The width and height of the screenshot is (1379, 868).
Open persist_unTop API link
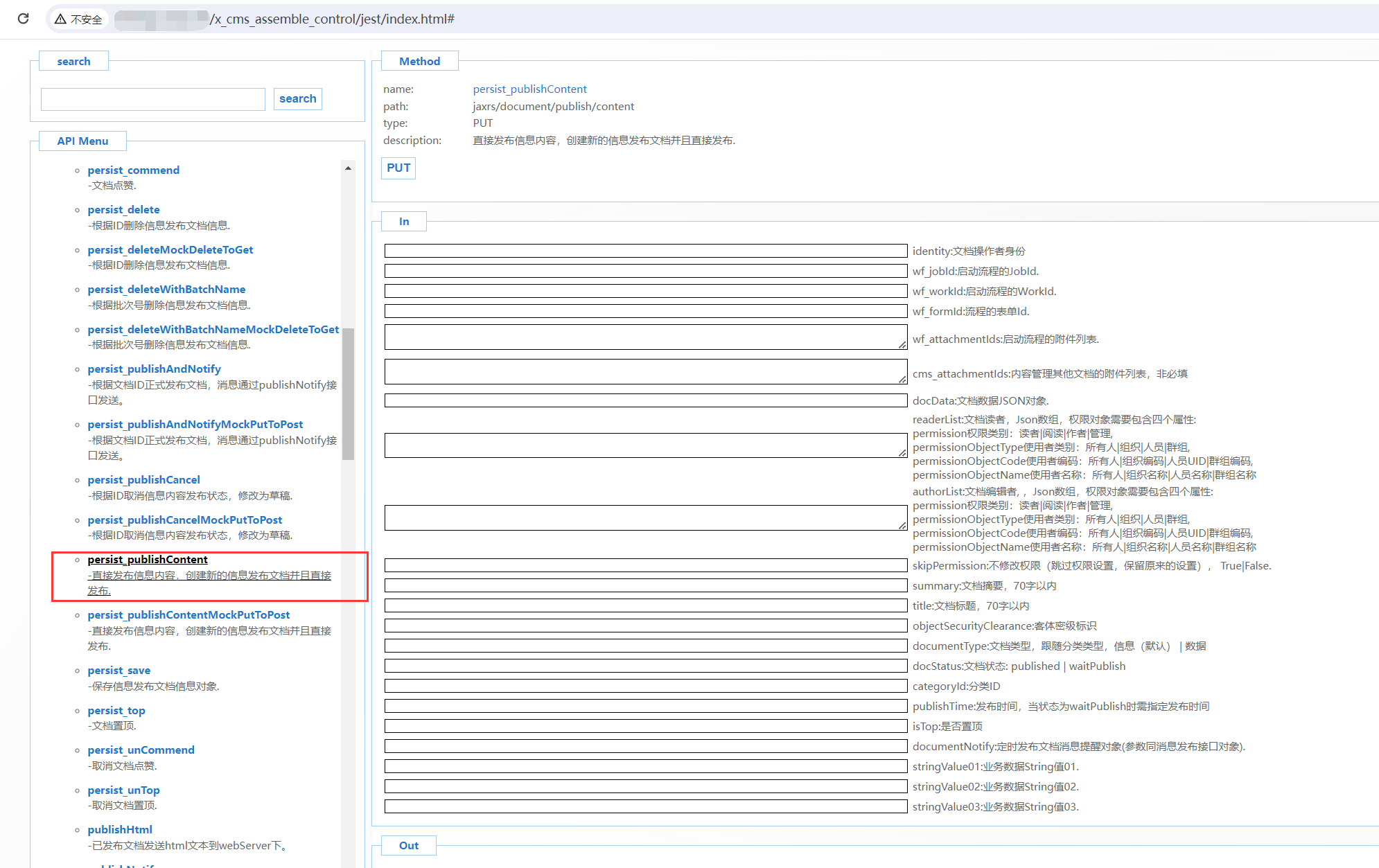point(123,790)
